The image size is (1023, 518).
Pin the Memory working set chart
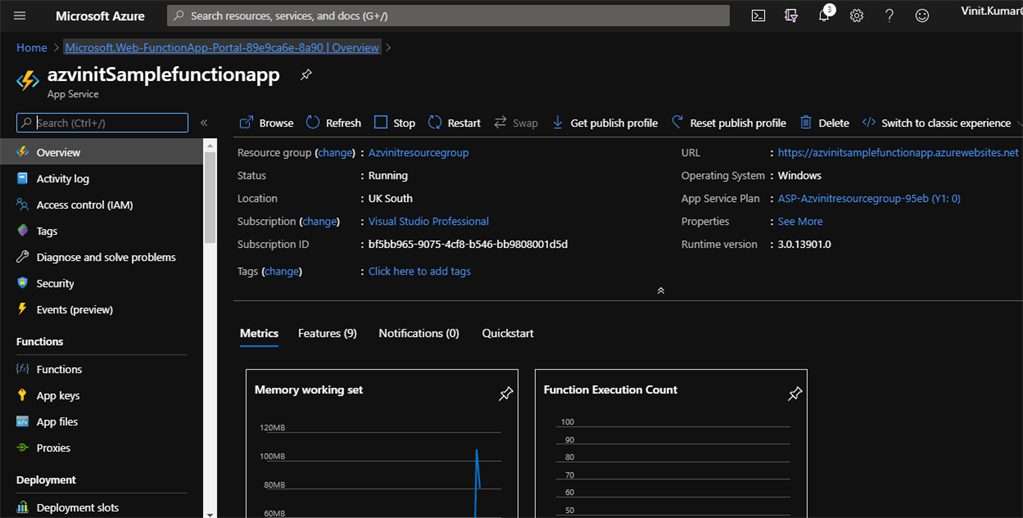click(506, 393)
